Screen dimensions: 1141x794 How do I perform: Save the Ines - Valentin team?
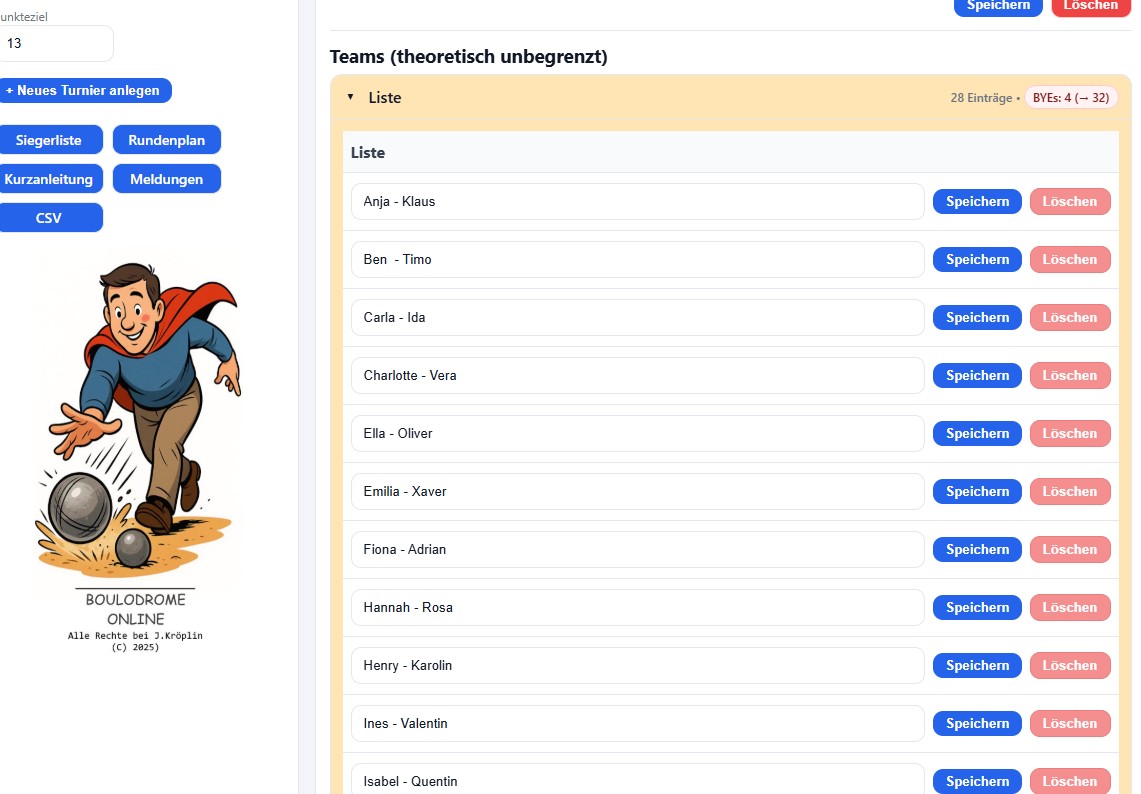pos(977,723)
